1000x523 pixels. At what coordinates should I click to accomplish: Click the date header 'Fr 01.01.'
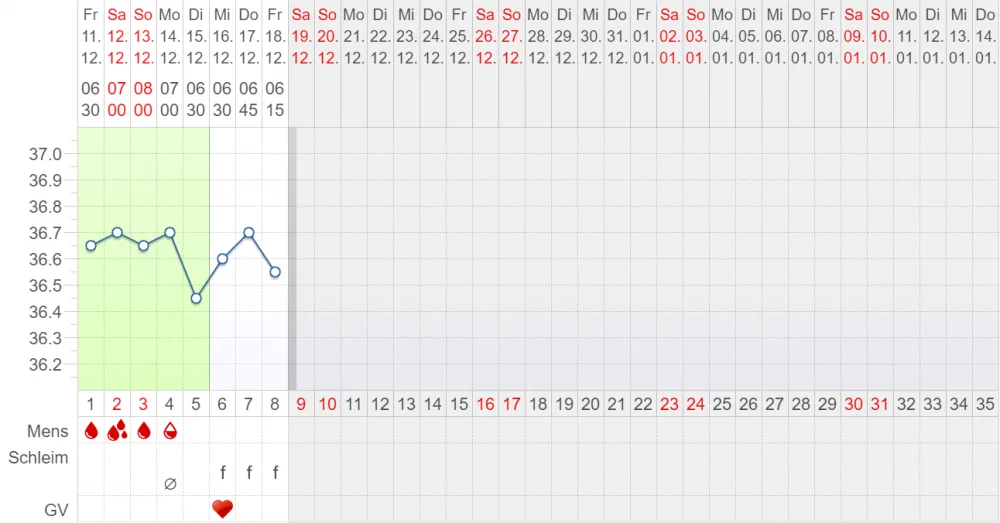pyautogui.click(x=643, y=36)
